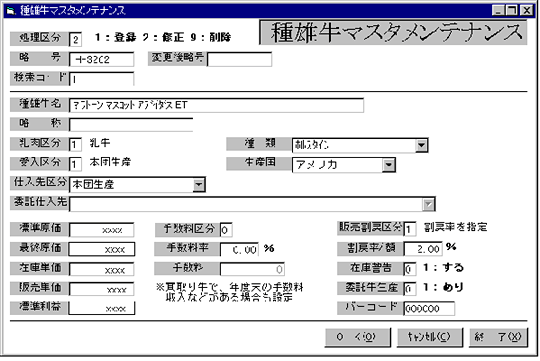The width and height of the screenshot is (540, 361).
Task: Open the 種類 dropdown arrow
Action: click(x=422, y=145)
